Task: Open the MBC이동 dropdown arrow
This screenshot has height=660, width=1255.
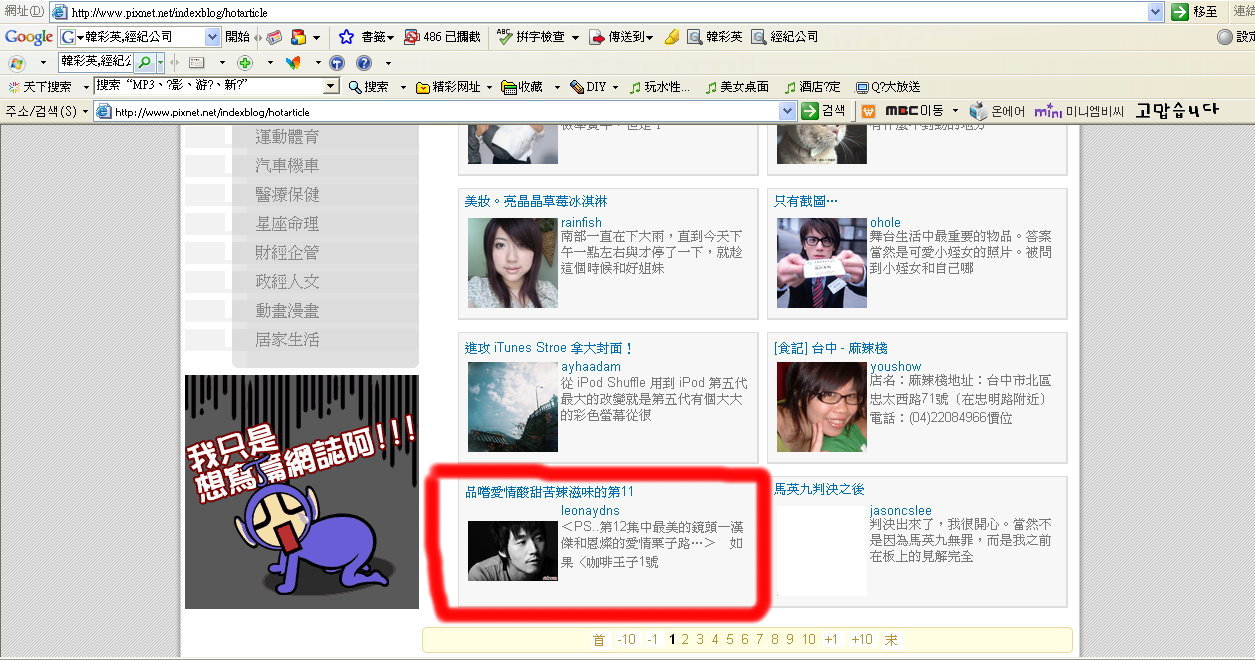Action: [x=955, y=111]
